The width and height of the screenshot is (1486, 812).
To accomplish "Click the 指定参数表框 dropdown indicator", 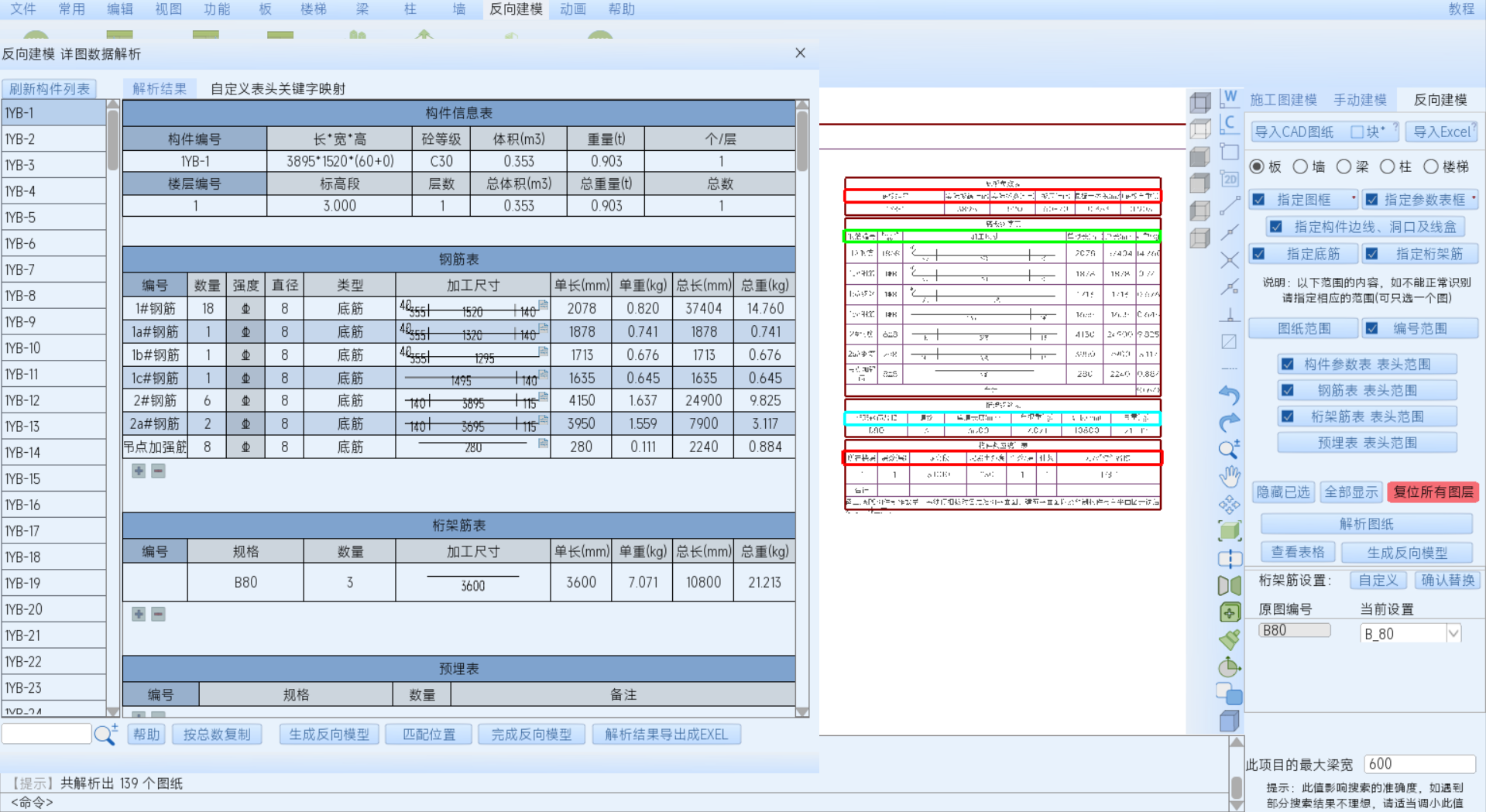I will pyautogui.click(x=1473, y=199).
